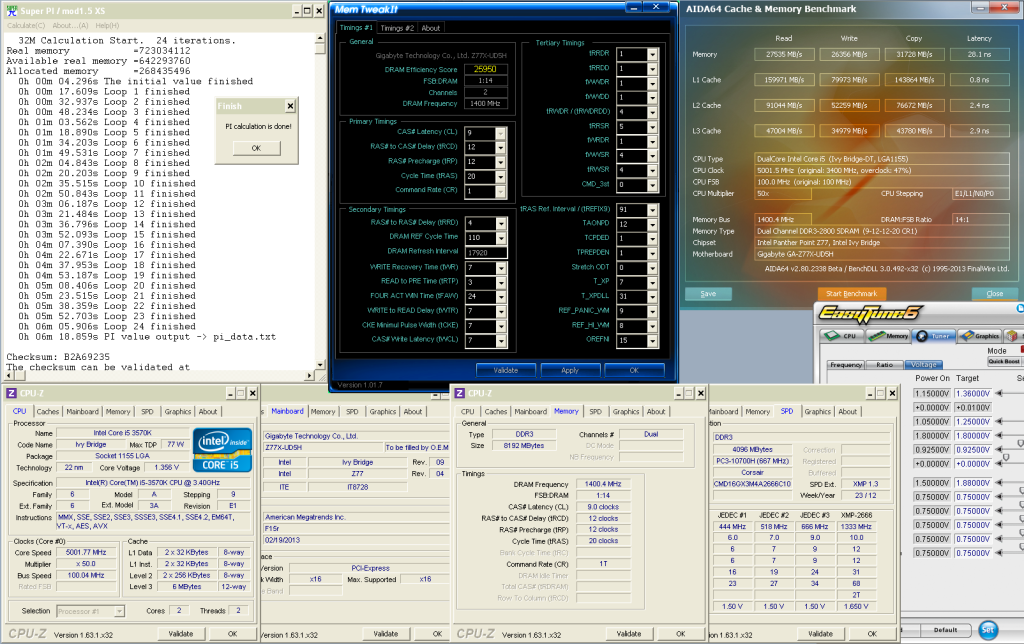Click the Apply button in MemTweakIt

tap(570, 370)
